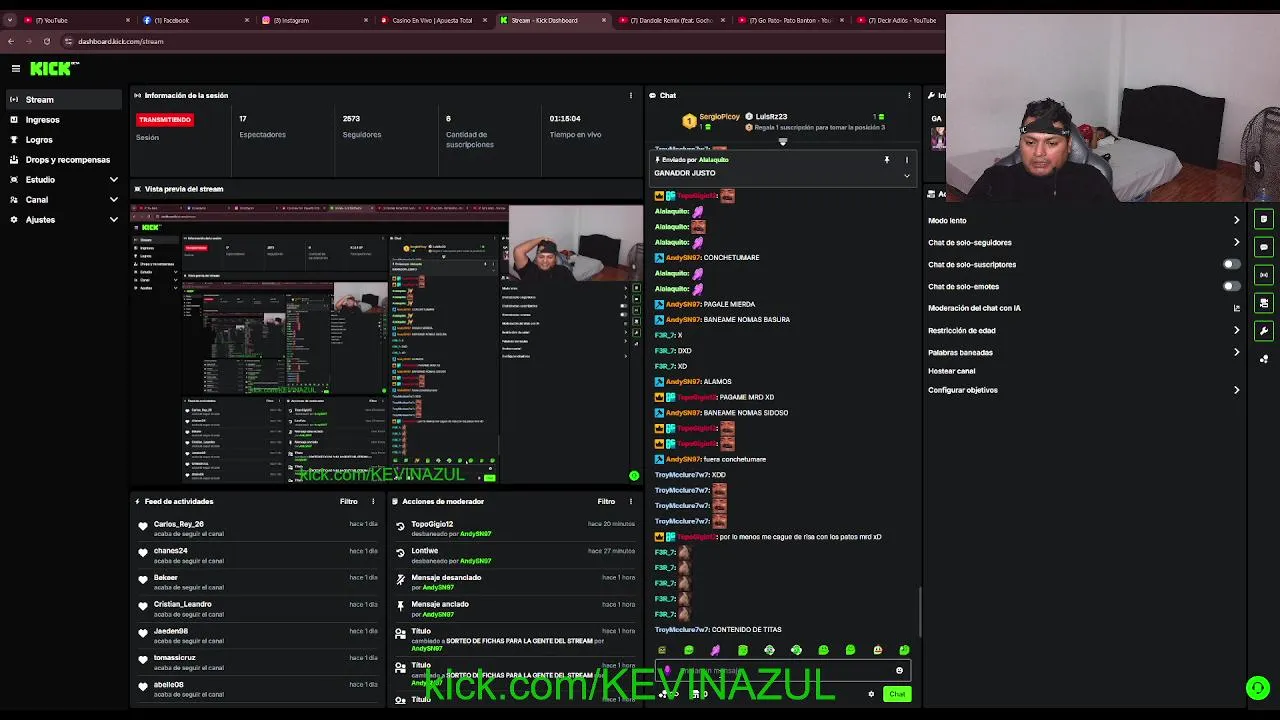The image size is (1280, 720).
Task: Click the stream preview thumbnail
Action: tap(388, 344)
